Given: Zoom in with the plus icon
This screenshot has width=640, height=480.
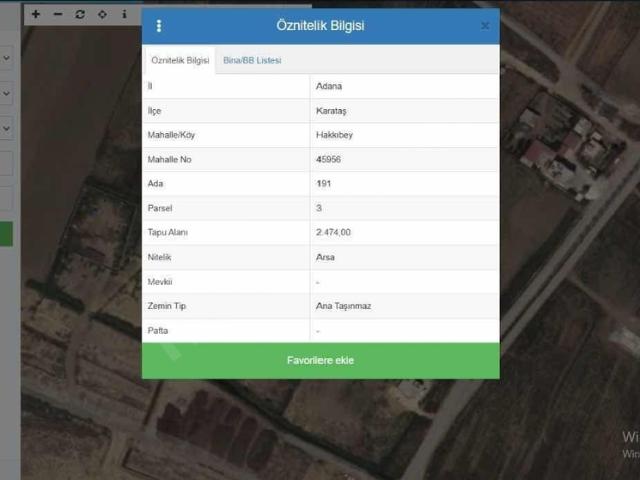Looking at the screenshot, I should 36,14.
